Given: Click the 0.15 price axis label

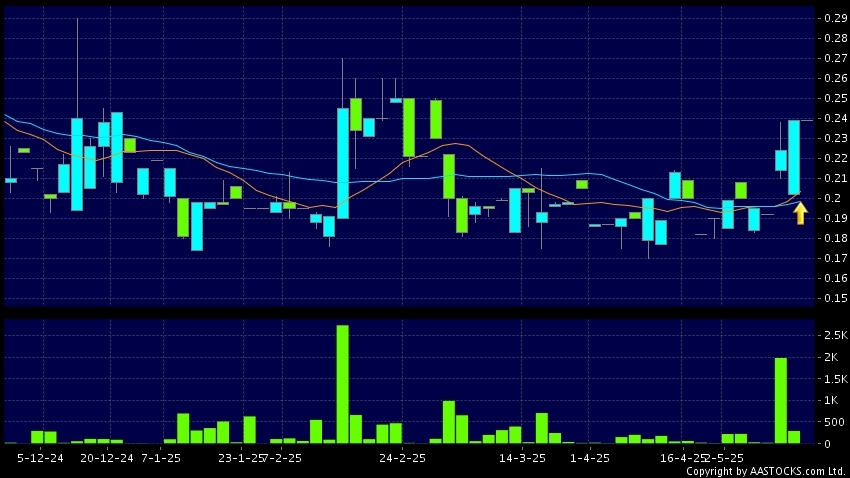Looking at the screenshot, I should 835,298.
